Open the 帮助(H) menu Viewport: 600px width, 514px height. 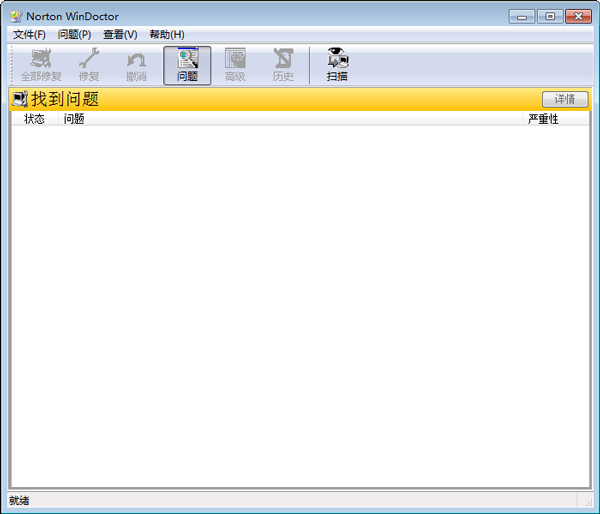167,34
